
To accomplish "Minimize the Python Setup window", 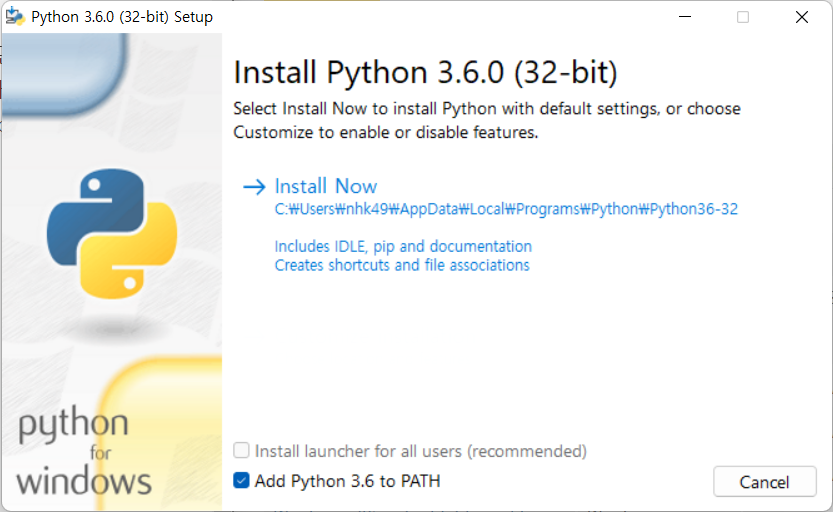I will pos(685,17).
